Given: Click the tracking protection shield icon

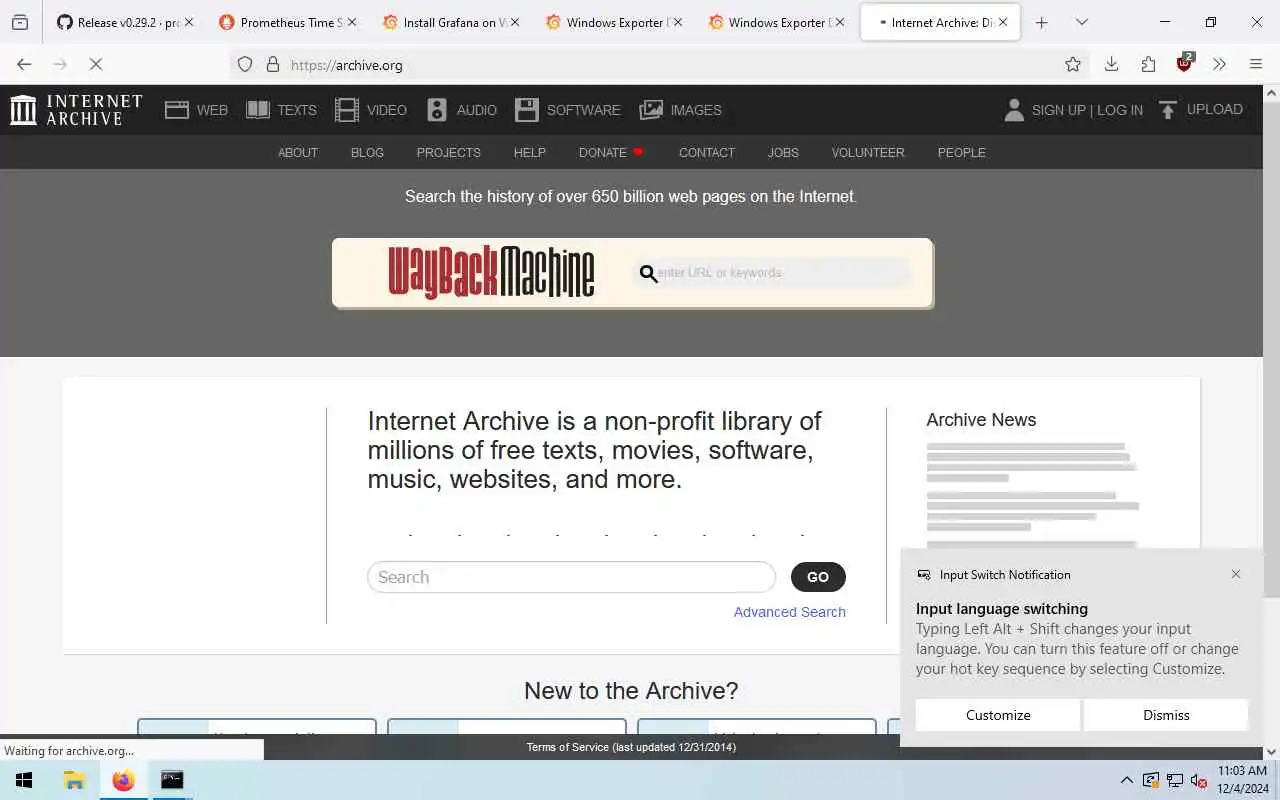Looking at the screenshot, I should pyautogui.click(x=245, y=65).
